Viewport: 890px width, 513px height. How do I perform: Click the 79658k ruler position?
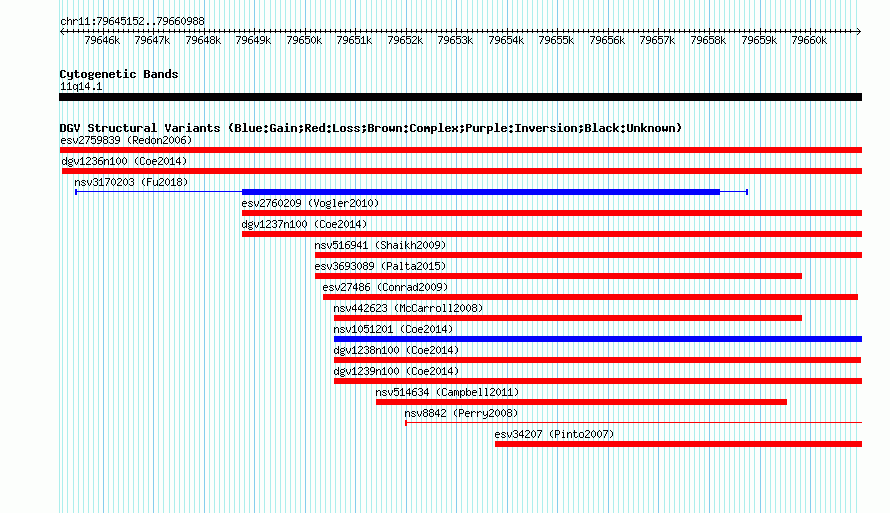[x=708, y=40]
